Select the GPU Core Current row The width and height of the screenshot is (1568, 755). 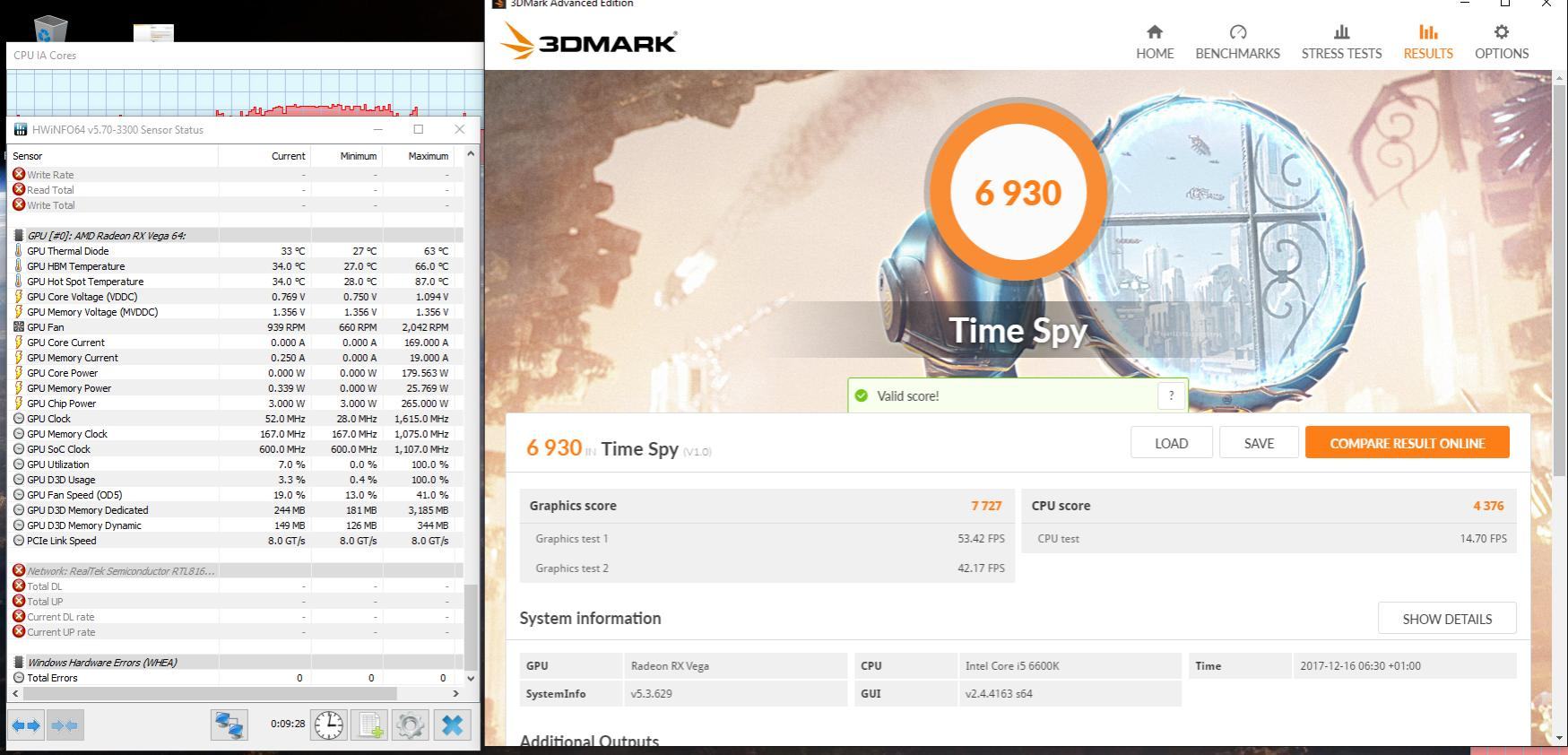click(x=236, y=343)
